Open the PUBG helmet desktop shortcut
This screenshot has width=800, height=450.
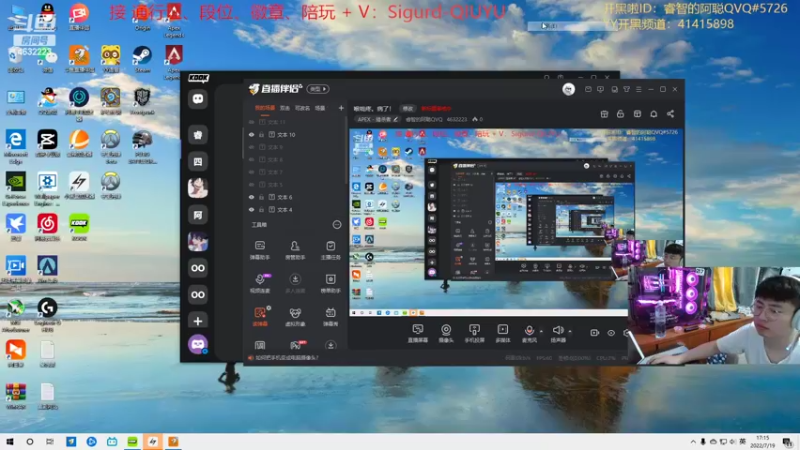coord(142,145)
